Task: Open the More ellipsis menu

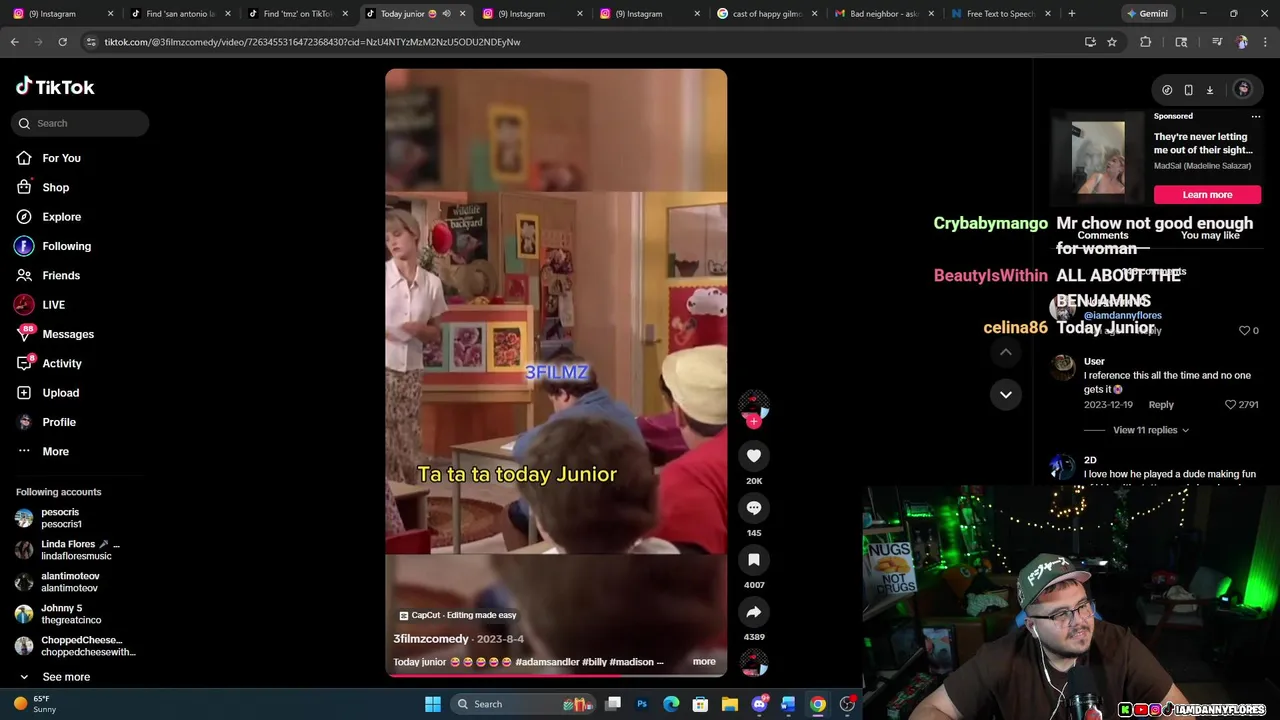Action: pyautogui.click(x=24, y=451)
